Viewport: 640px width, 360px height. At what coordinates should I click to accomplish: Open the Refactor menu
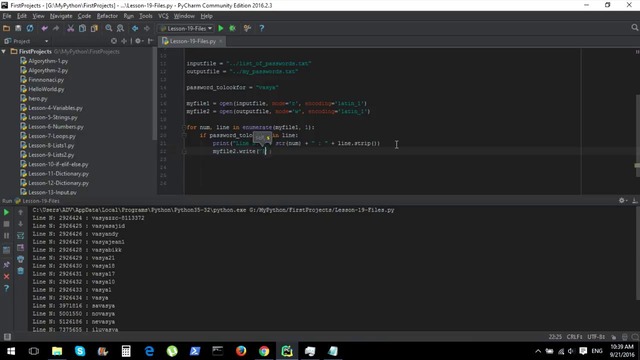coord(107,16)
